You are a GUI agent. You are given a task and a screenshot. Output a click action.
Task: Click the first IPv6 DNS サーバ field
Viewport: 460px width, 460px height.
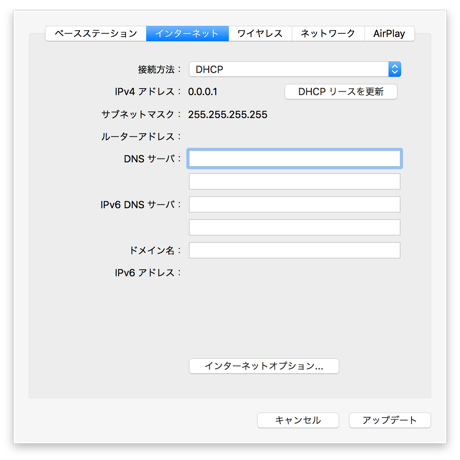[x=295, y=204]
